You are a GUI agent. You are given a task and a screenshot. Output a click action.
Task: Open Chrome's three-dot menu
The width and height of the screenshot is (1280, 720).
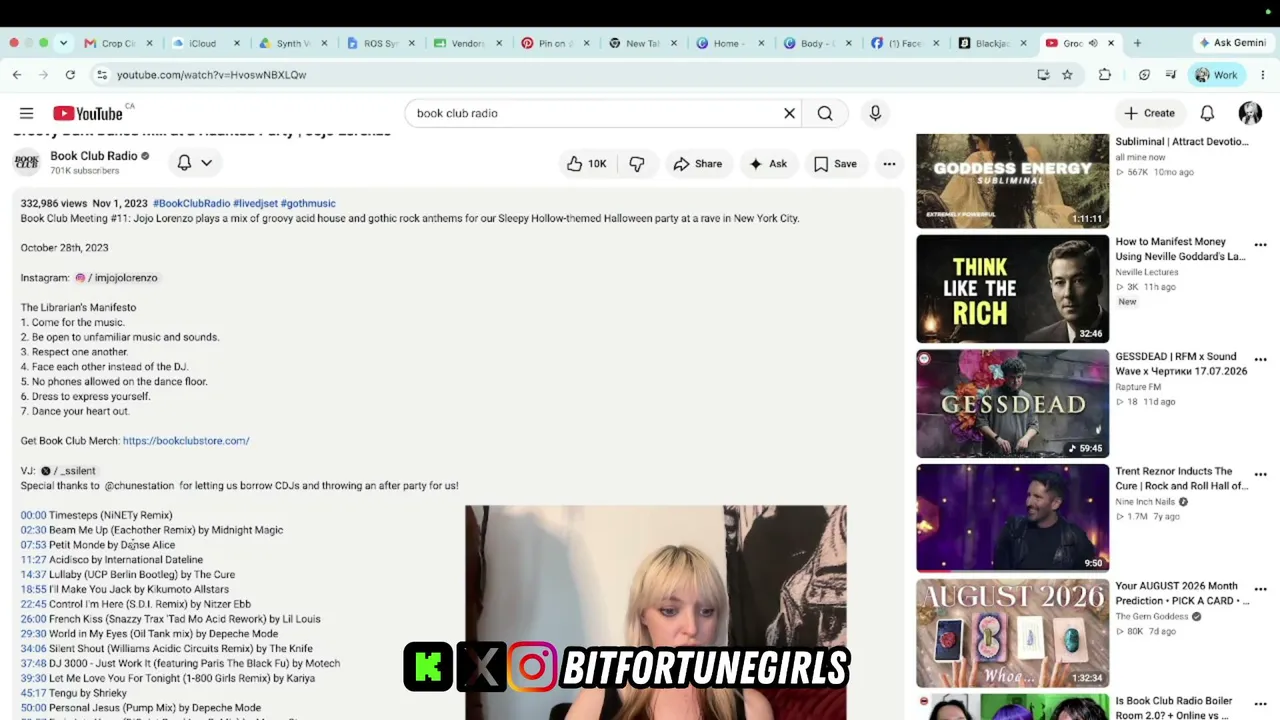(1265, 75)
